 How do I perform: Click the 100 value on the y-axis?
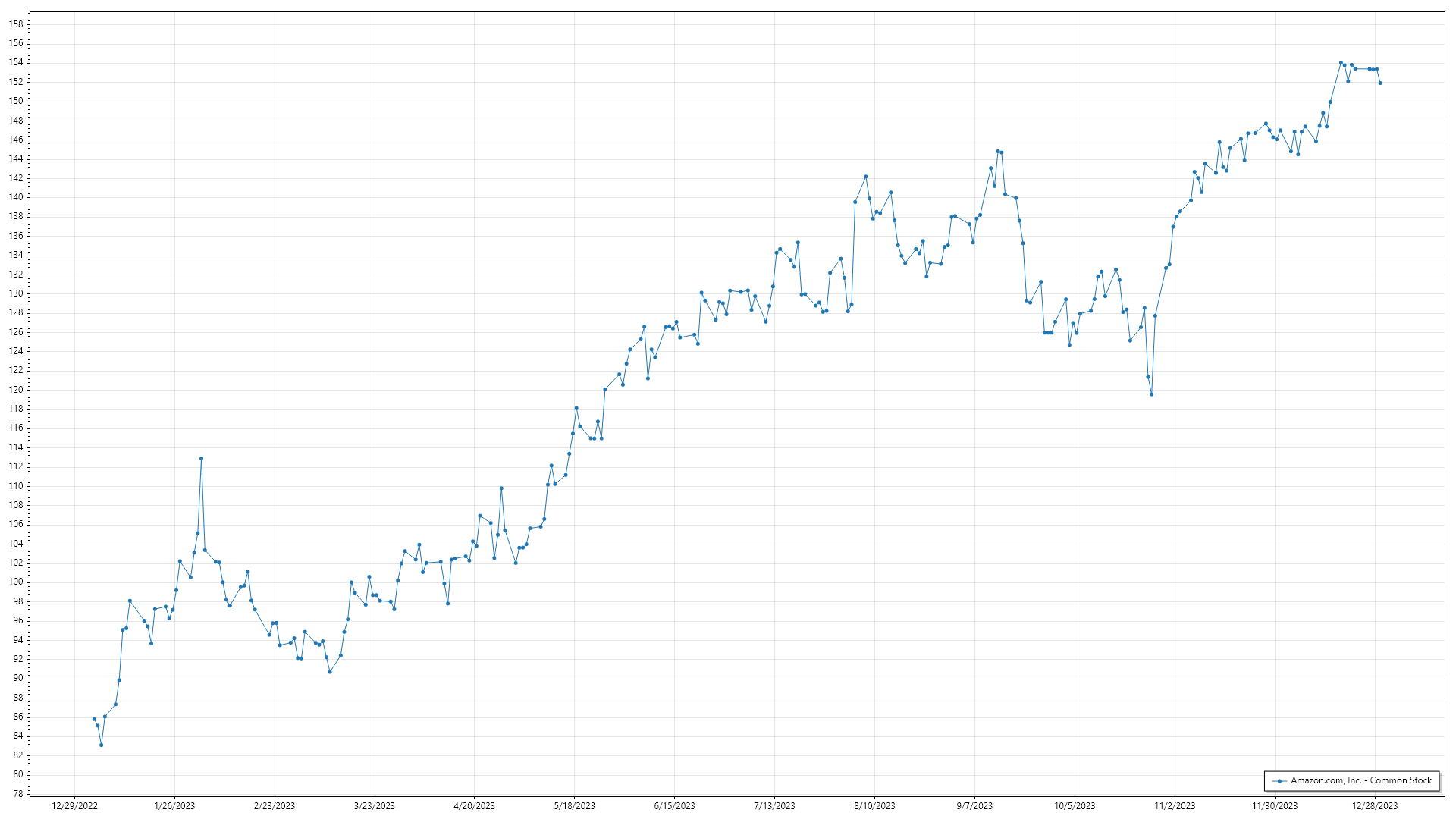pos(16,582)
